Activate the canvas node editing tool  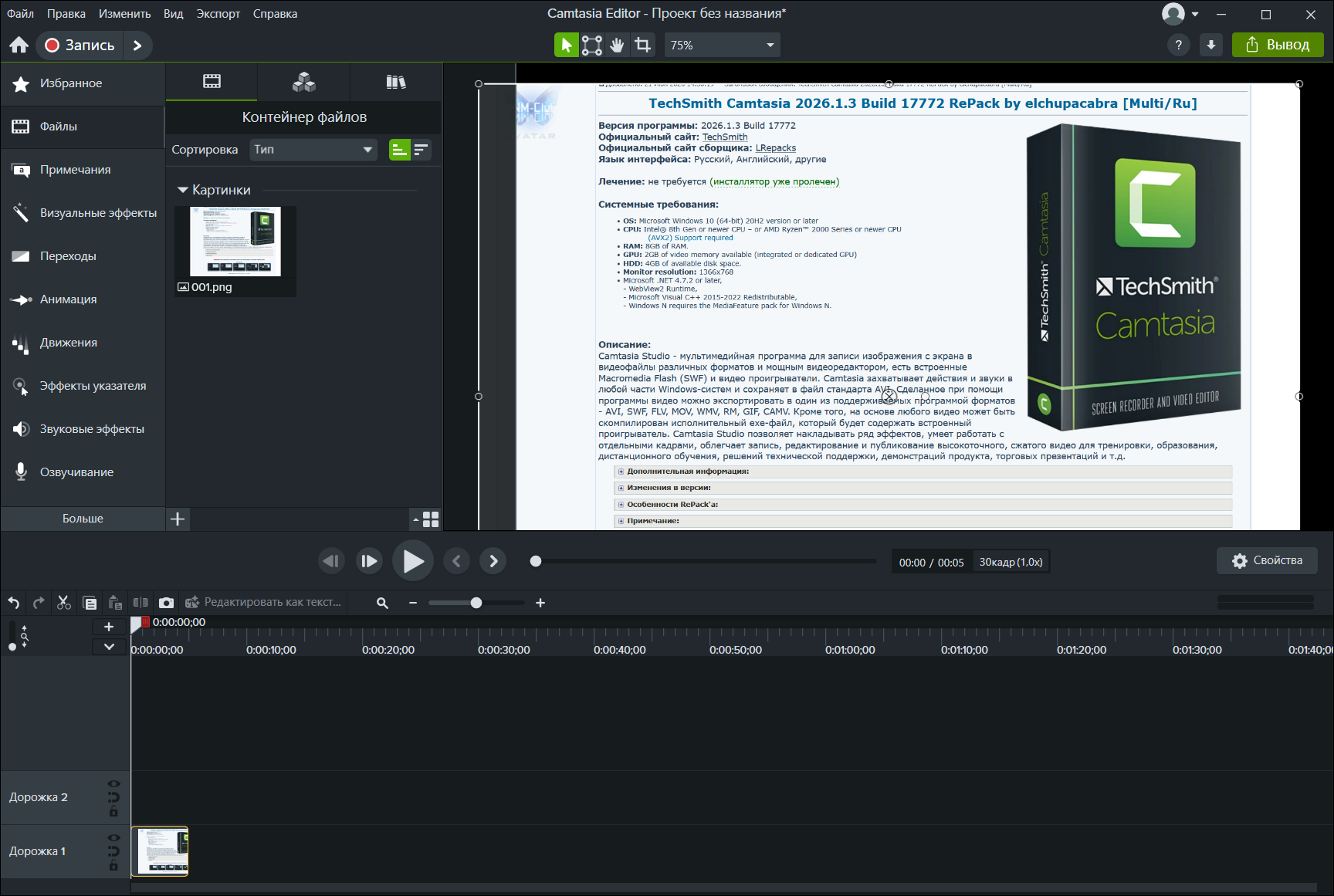[592, 45]
